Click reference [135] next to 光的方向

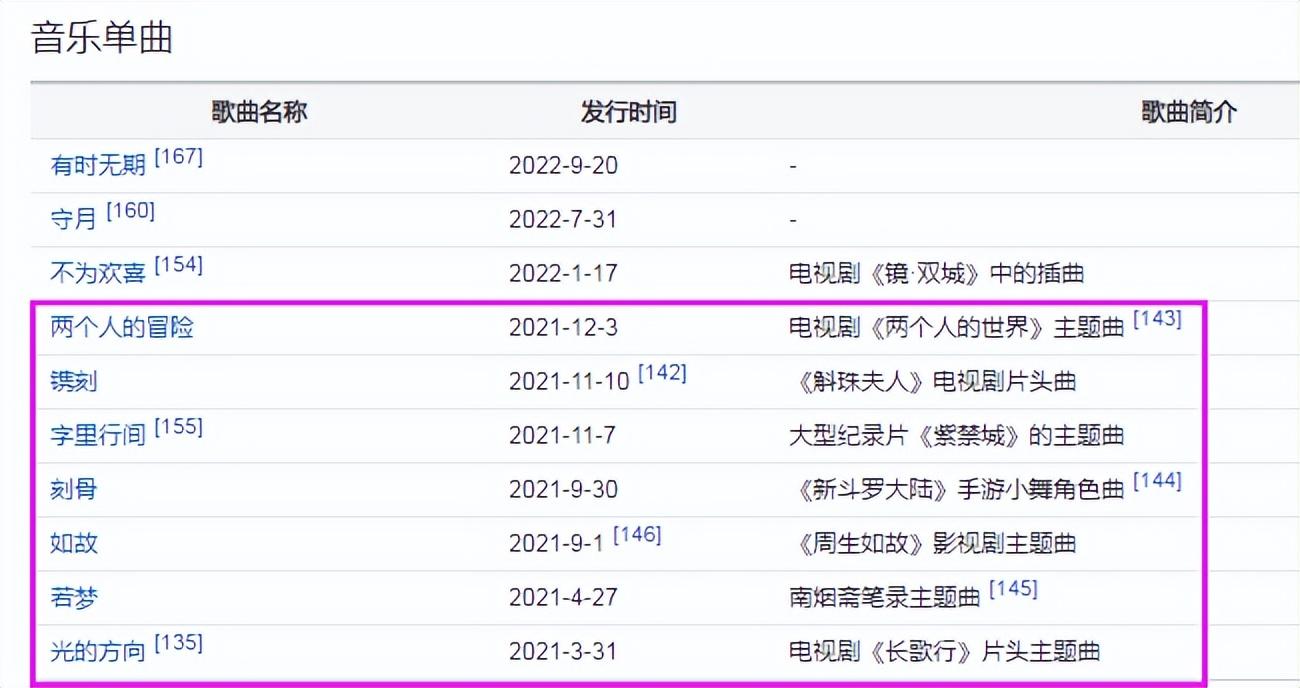(178, 643)
